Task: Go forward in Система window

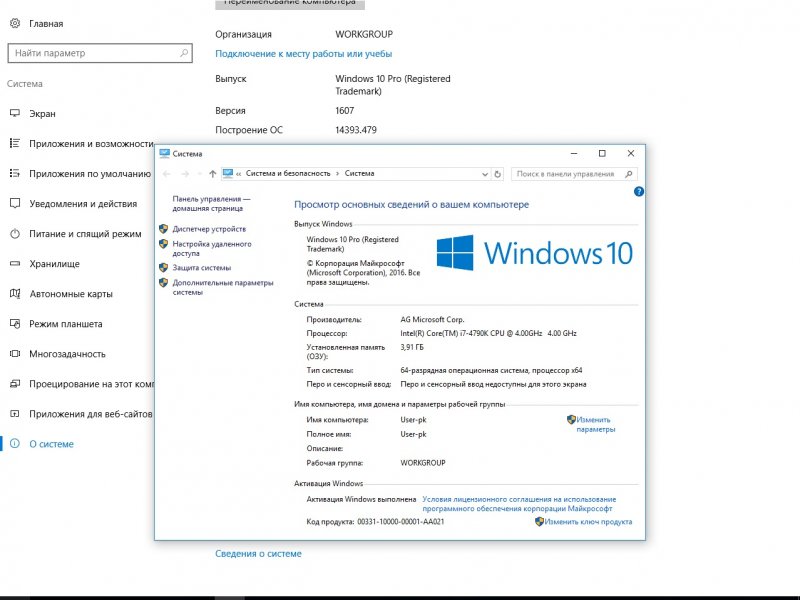Action: [185, 174]
